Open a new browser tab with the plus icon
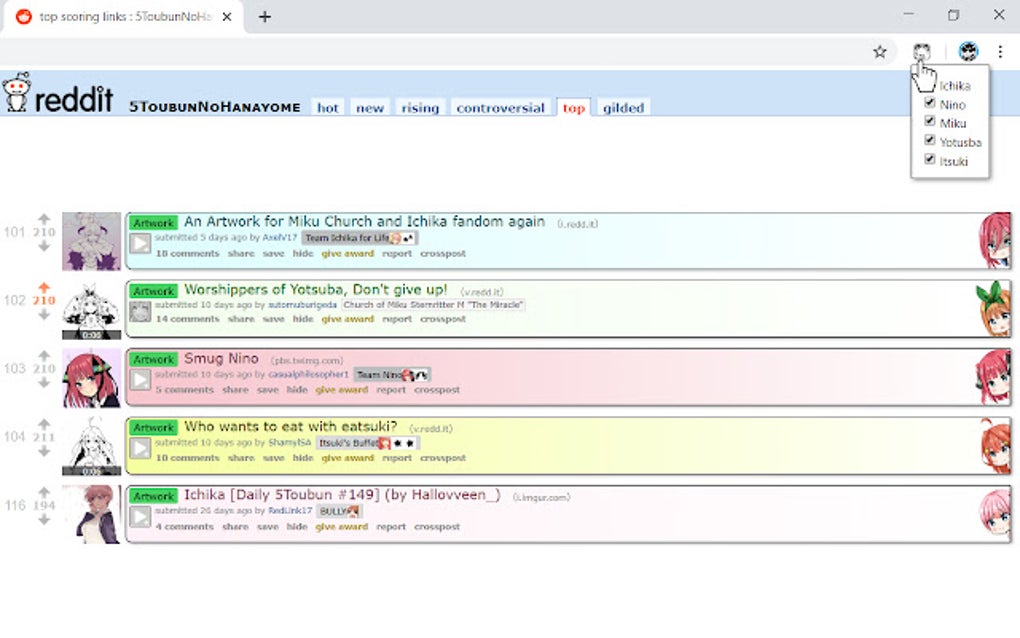 265,16
